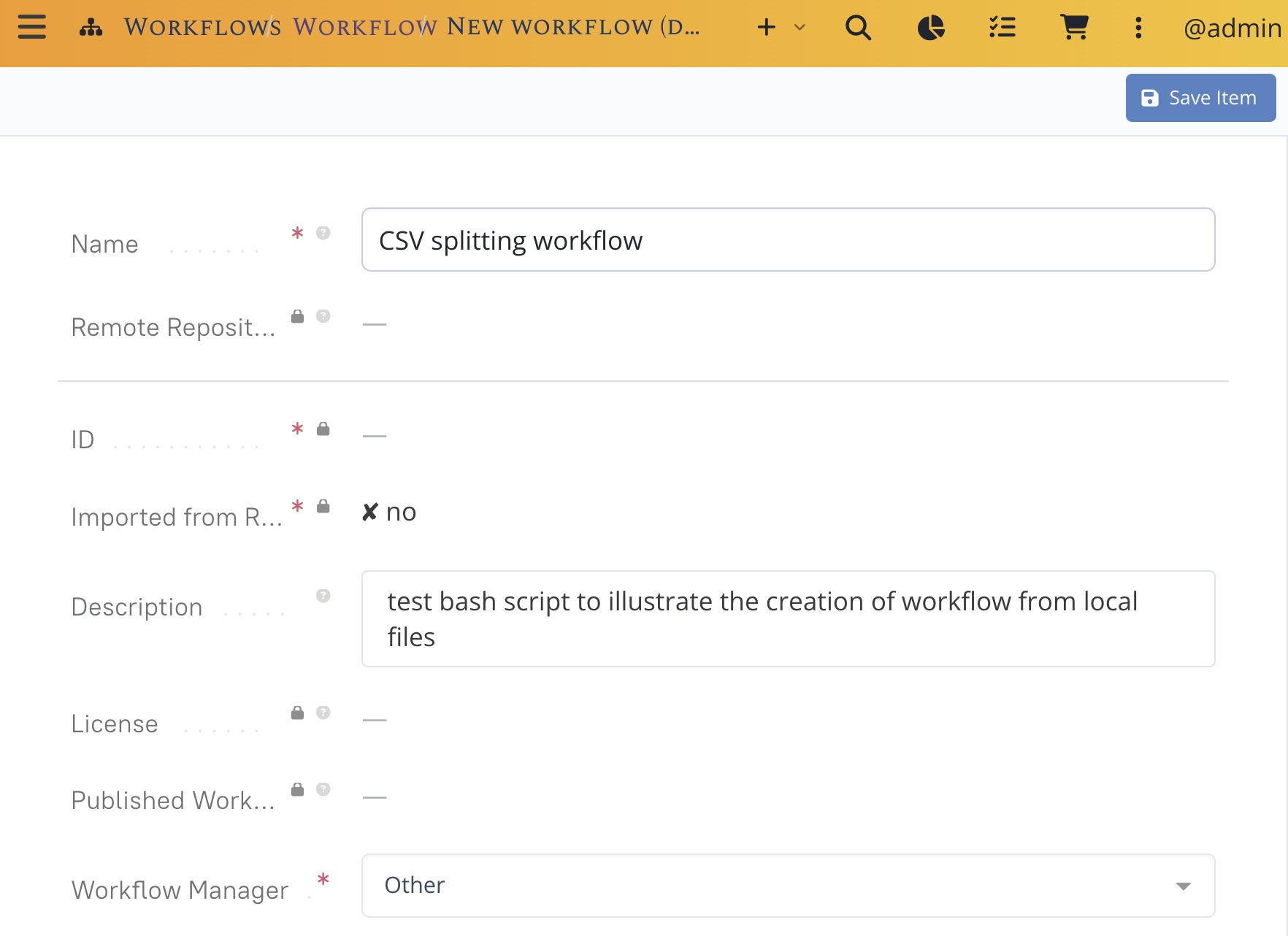Click the lock icon beside License

coord(297,713)
